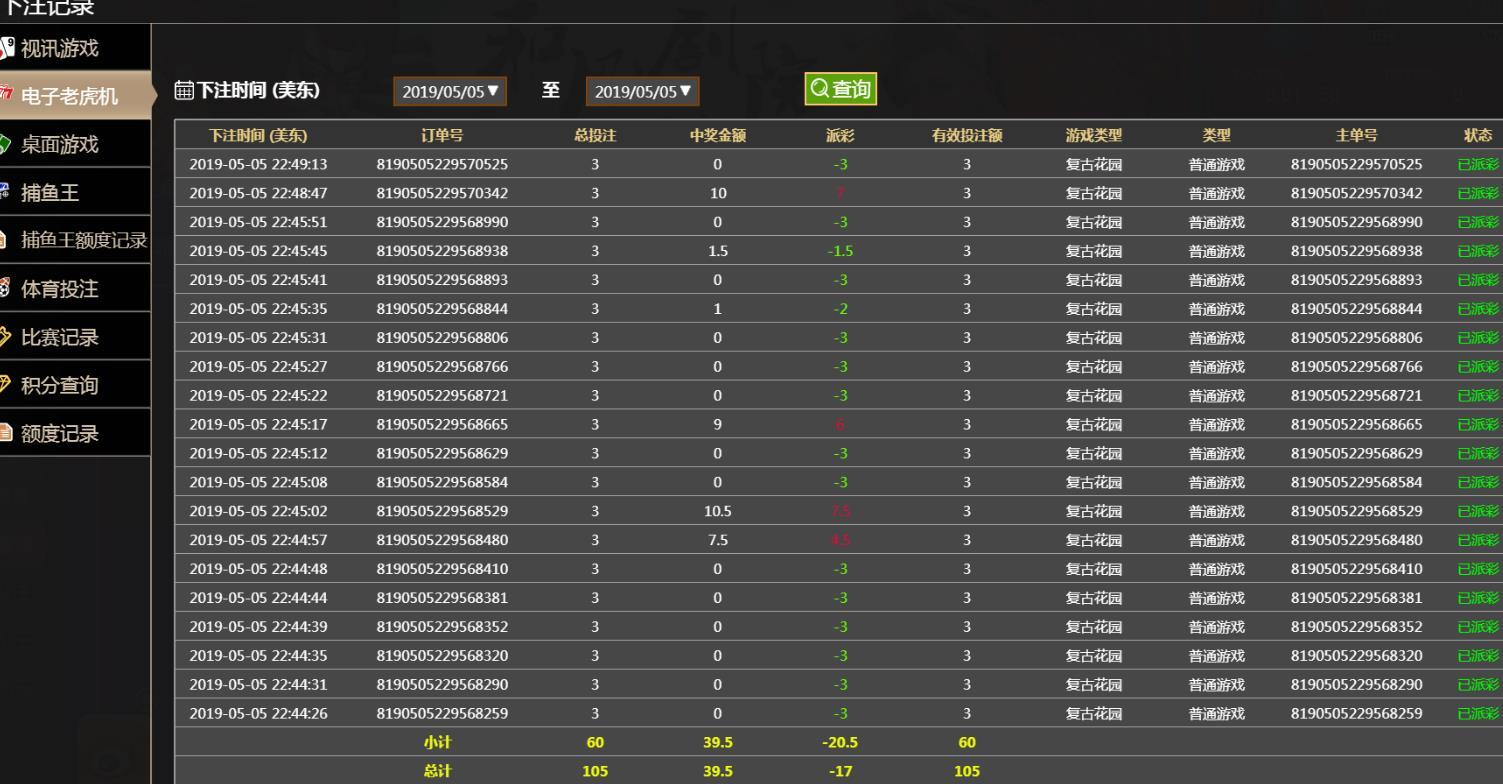Click the -2 payout cell
1503x784 pixels.
pyautogui.click(x=840, y=309)
